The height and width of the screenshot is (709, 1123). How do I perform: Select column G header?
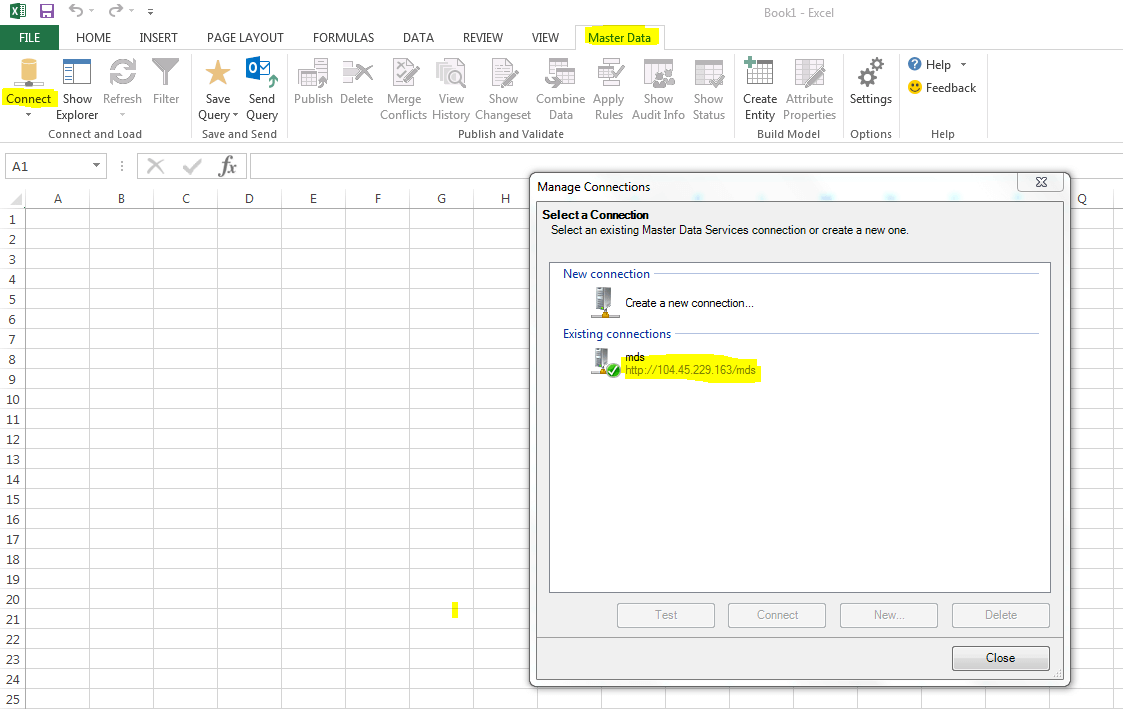[x=442, y=198]
